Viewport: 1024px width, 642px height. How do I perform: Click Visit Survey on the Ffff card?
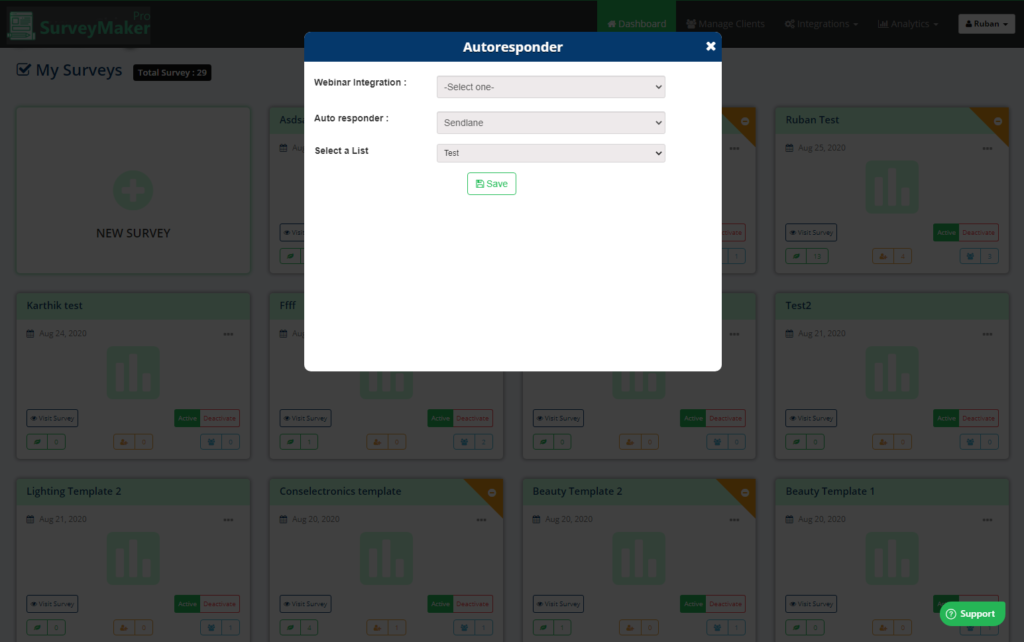pyautogui.click(x=306, y=418)
